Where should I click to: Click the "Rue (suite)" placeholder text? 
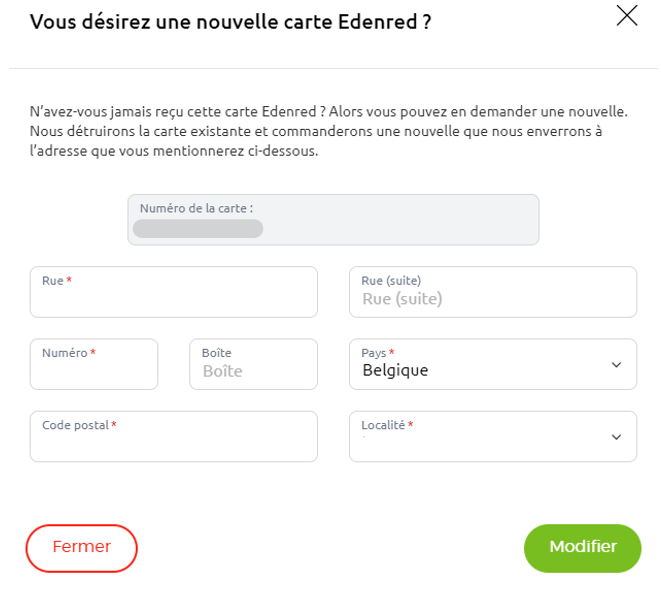click(402, 299)
